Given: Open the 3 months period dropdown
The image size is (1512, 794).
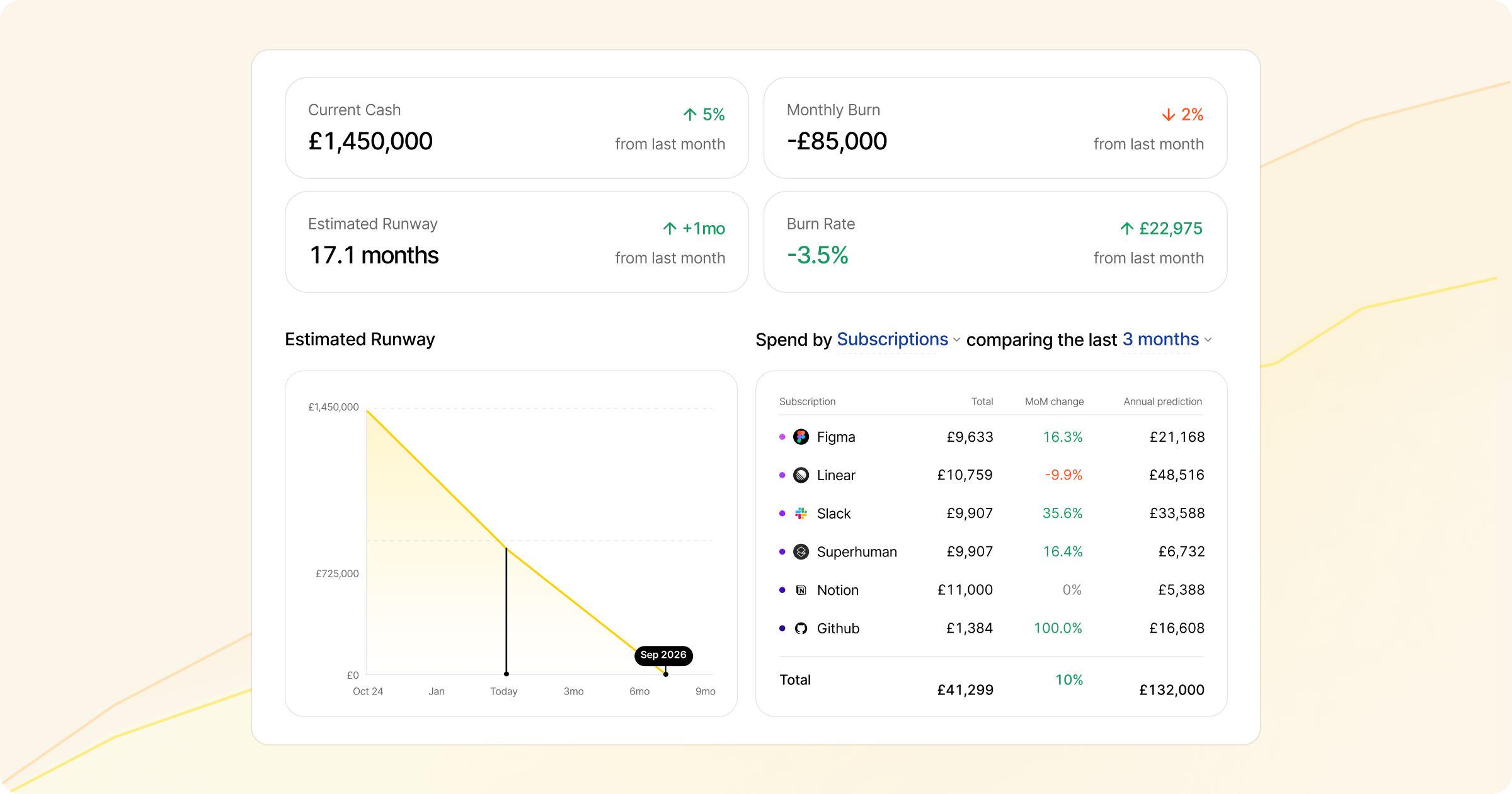Looking at the screenshot, I should (1160, 340).
